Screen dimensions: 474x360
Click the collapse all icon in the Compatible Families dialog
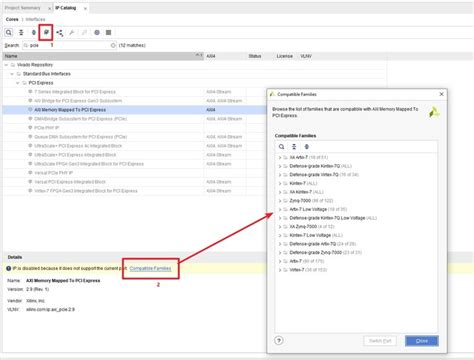click(x=294, y=147)
